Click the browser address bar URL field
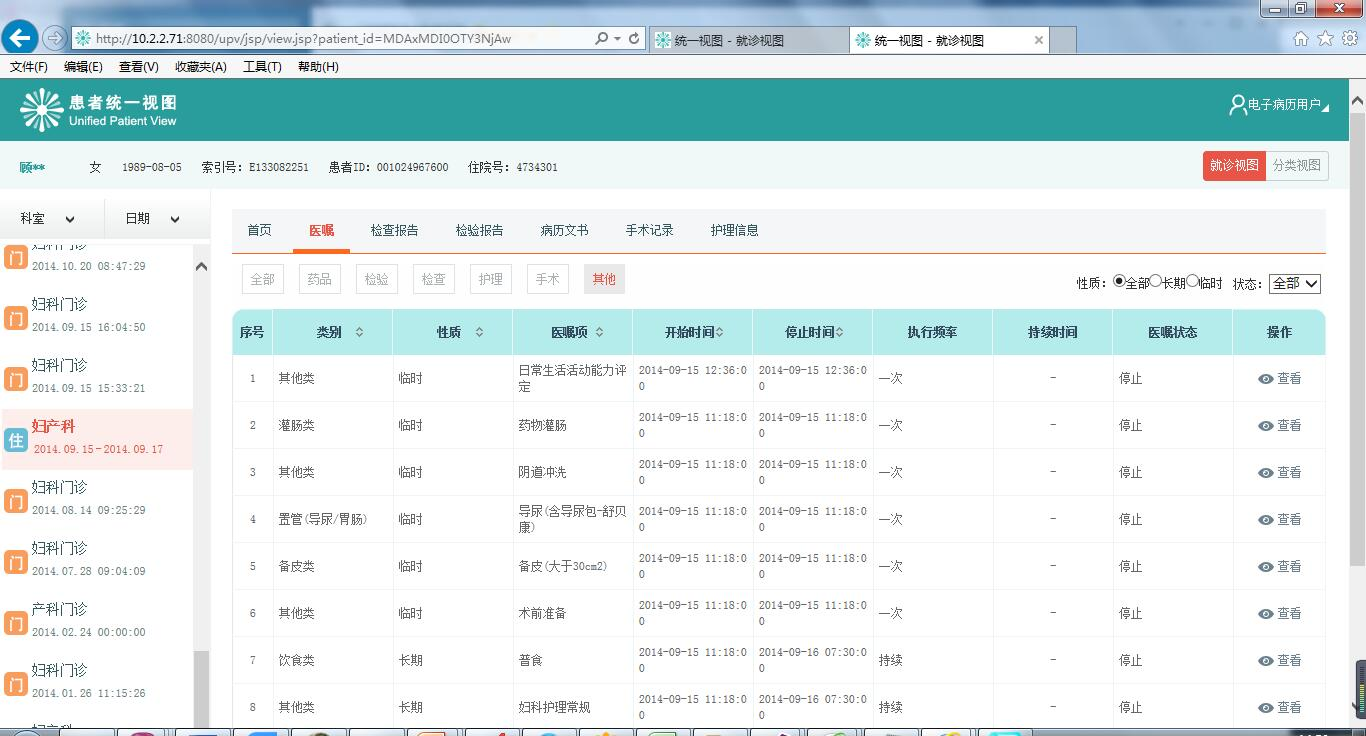The image size is (1366, 736). 330,39
